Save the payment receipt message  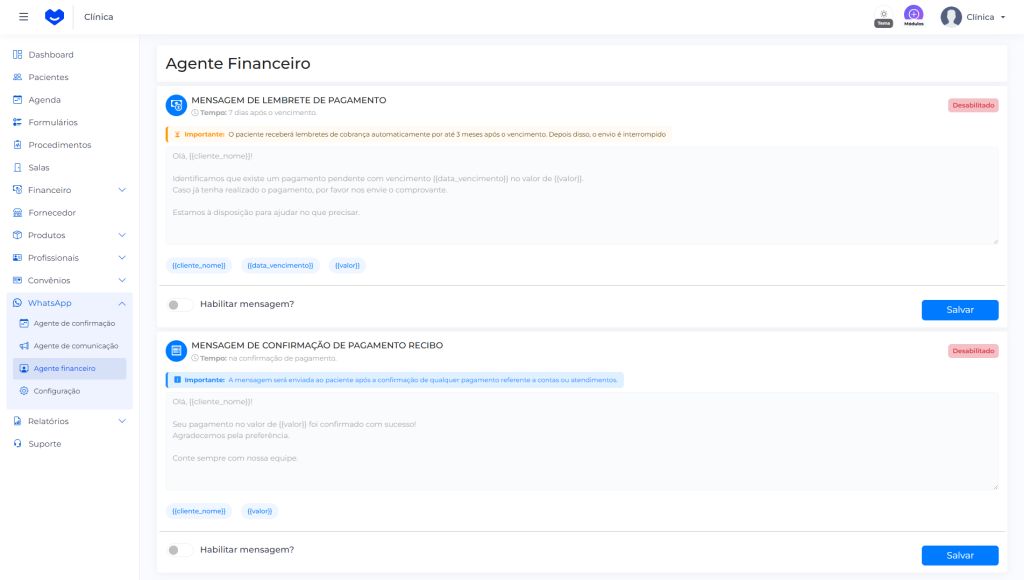click(x=959, y=555)
